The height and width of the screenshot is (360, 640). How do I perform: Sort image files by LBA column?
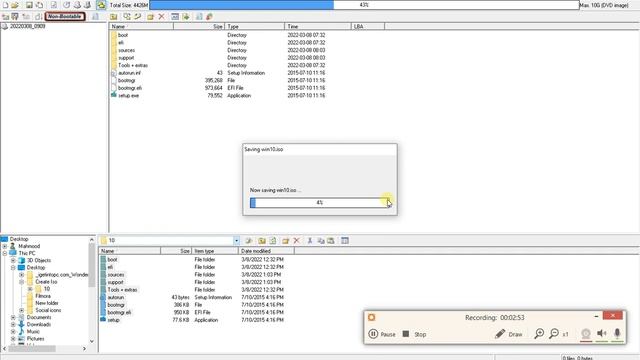click(x=367, y=26)
